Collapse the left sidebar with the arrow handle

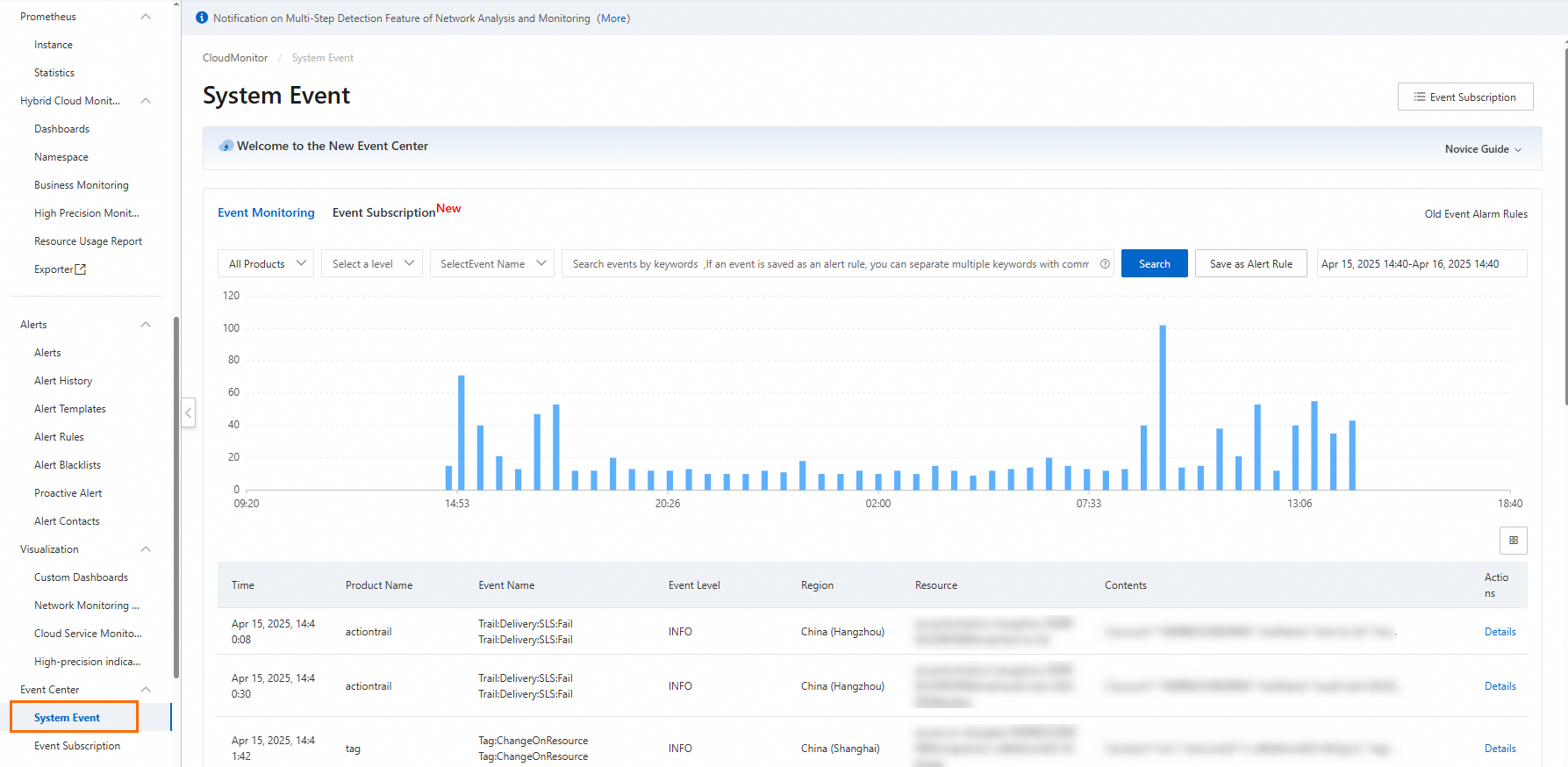click(189, 412)
